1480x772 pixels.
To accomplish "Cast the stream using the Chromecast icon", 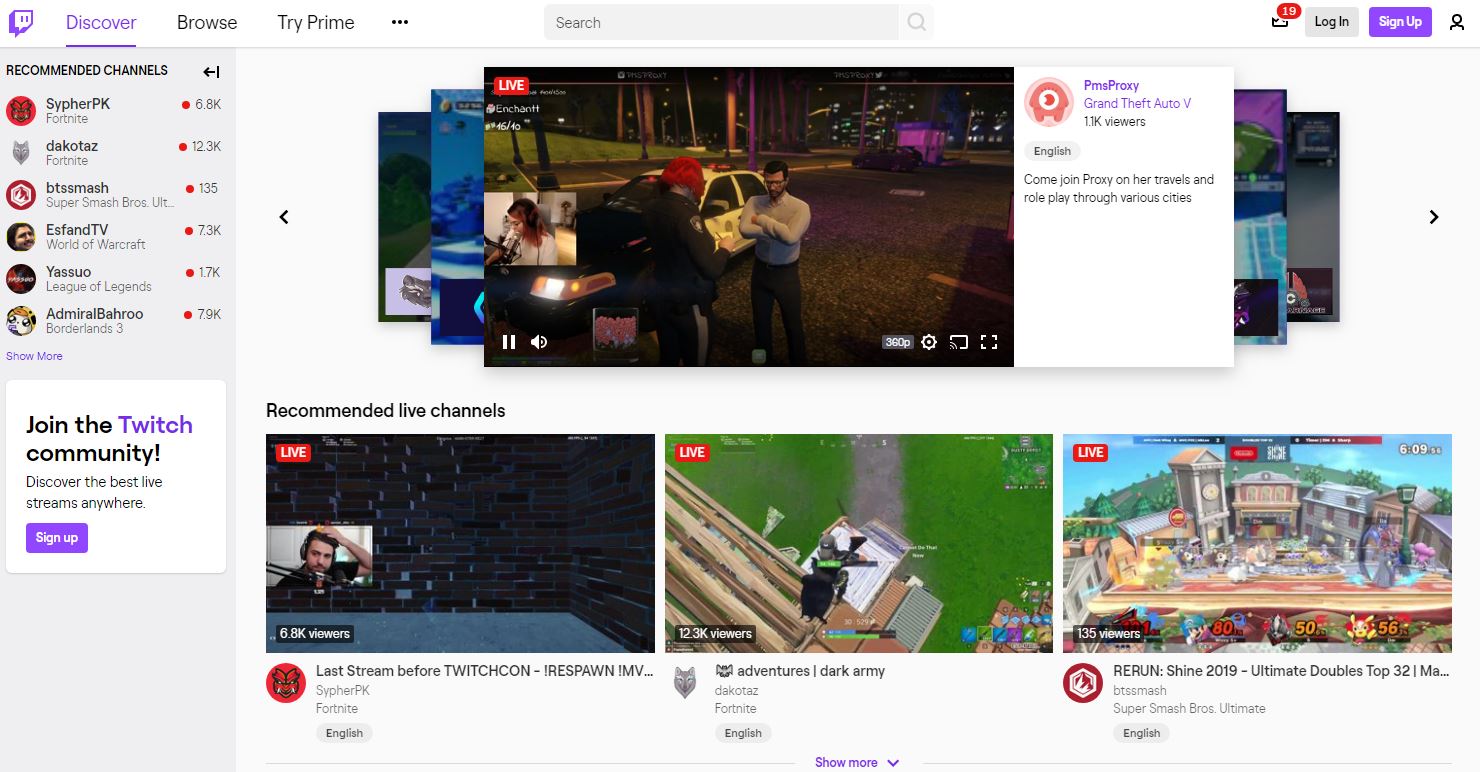I will click(959, 342).
